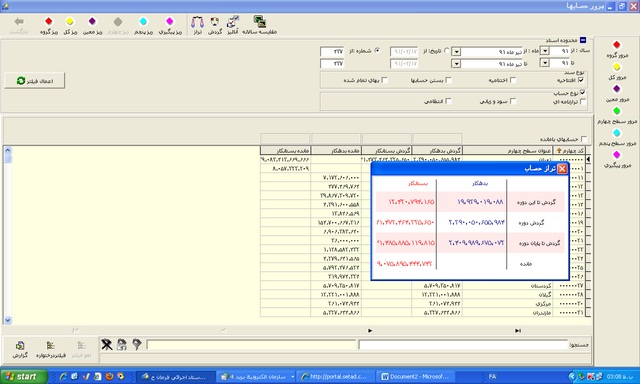Image resolution: width=640 pixels, height=384 pixels.
Task: Click the 'کد چهارم' column sort header
Action: click(569, 151)
